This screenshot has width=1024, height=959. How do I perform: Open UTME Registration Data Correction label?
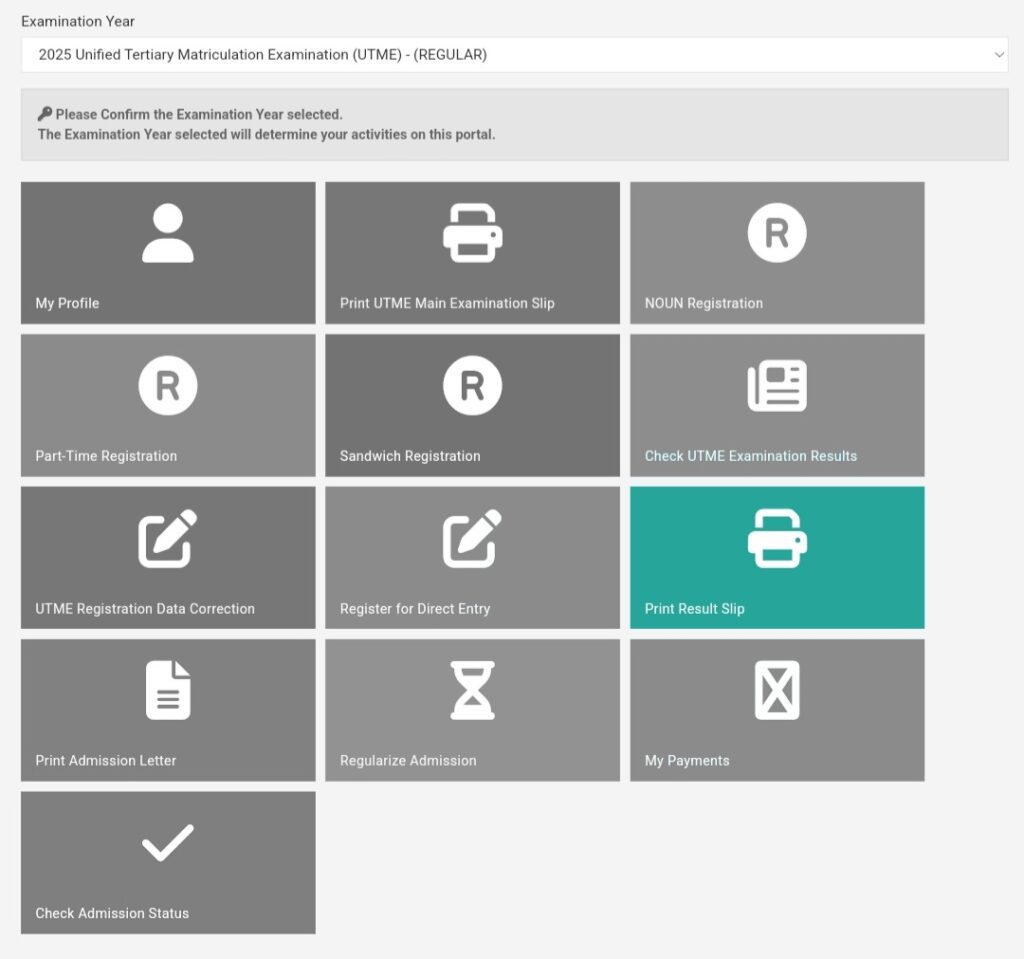(x=145, y=609)
